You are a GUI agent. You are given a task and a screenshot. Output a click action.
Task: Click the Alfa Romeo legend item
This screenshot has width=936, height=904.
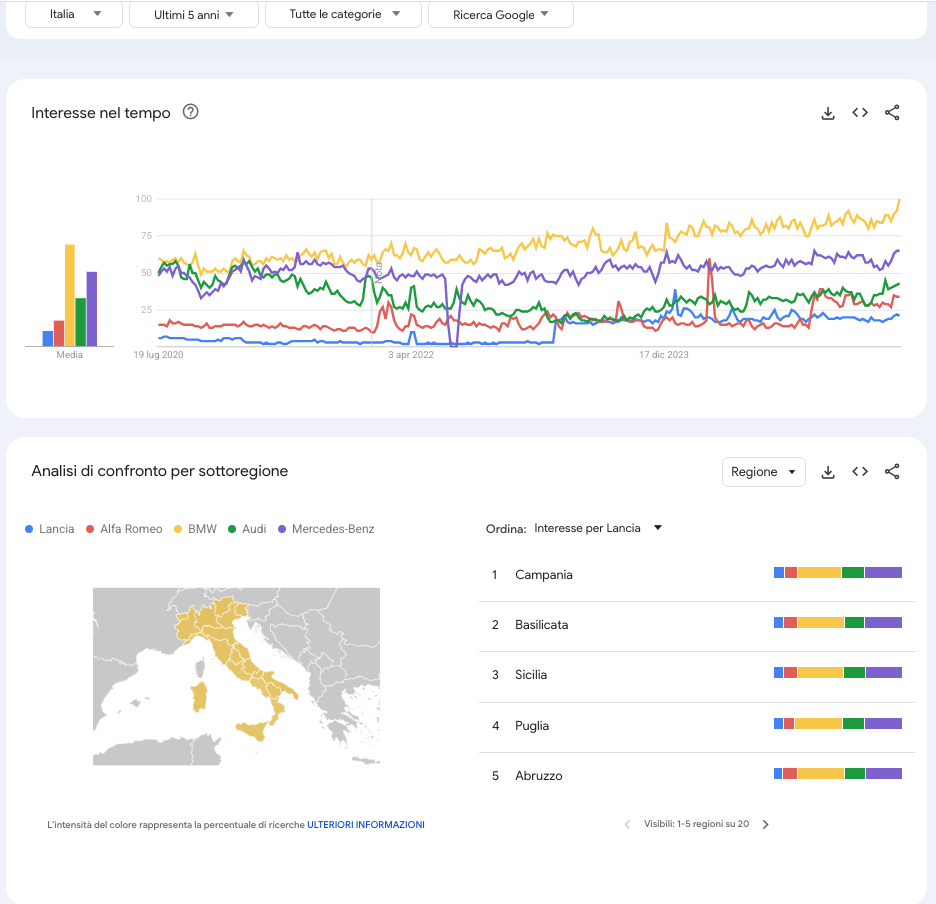click(124, 529)
